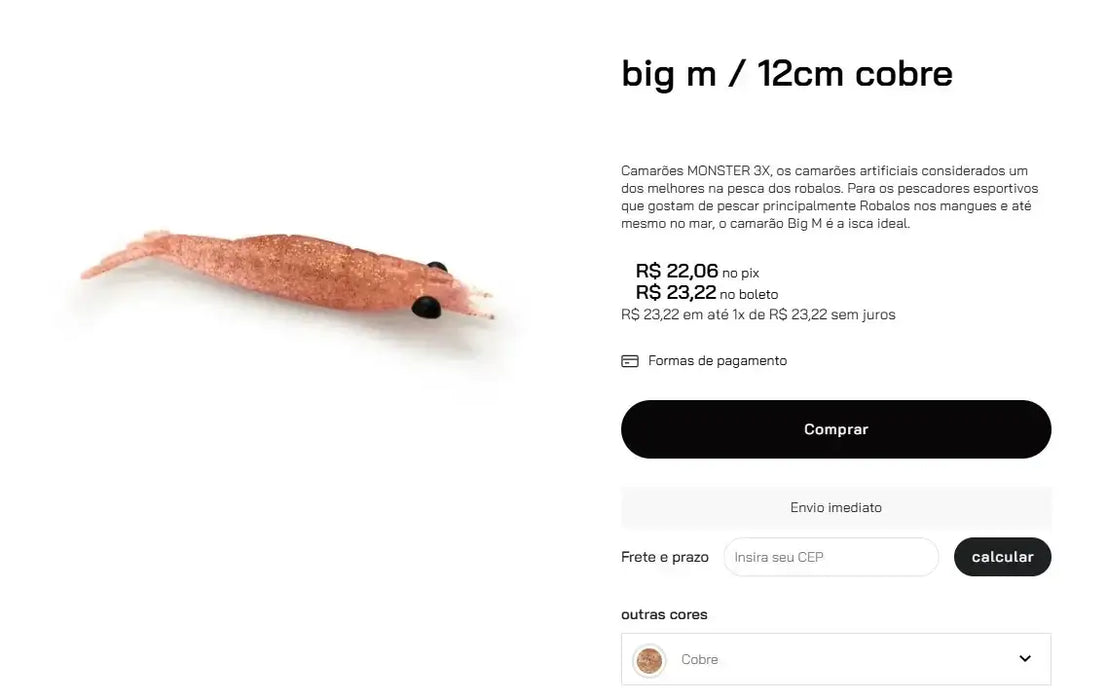Select the R$ 22,06 pix price
1108x700 pixels.
click(677, 271)
